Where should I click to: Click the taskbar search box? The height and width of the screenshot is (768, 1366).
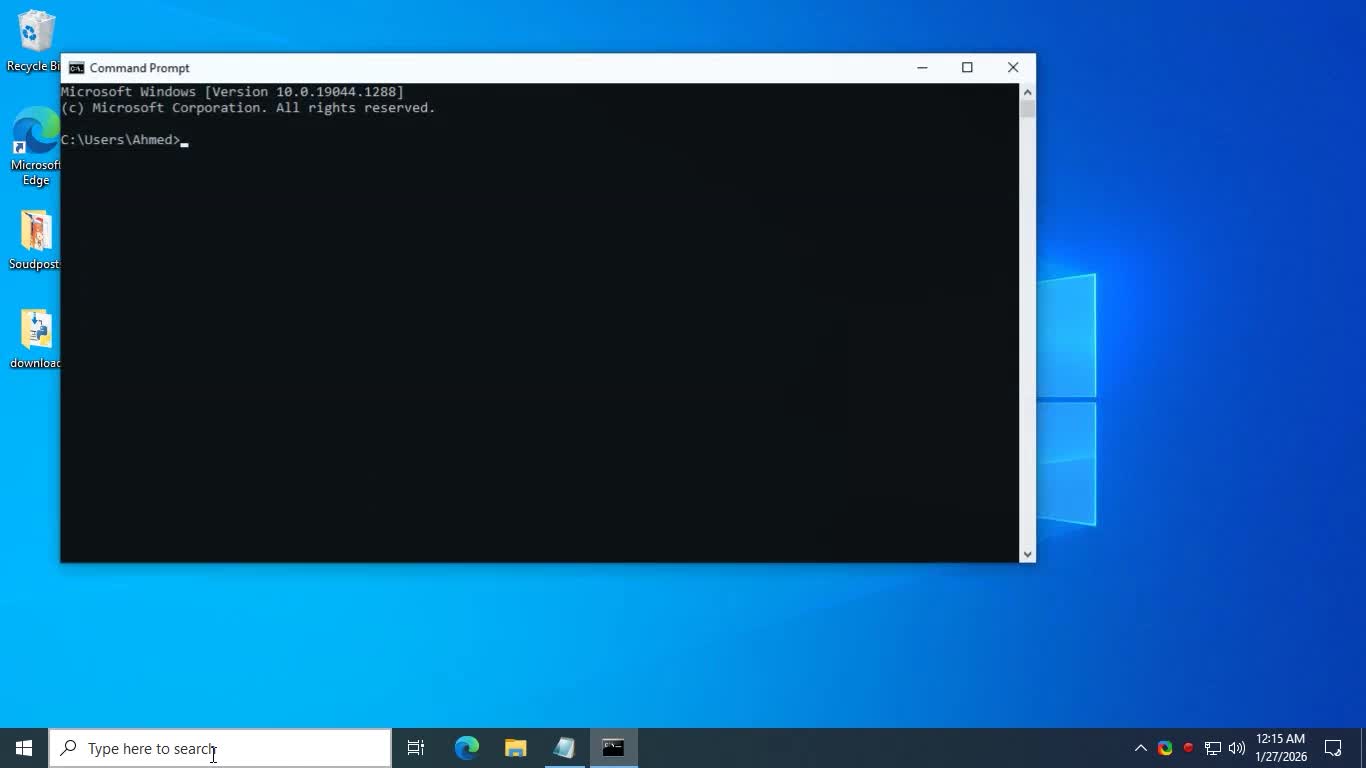point(220,748)
